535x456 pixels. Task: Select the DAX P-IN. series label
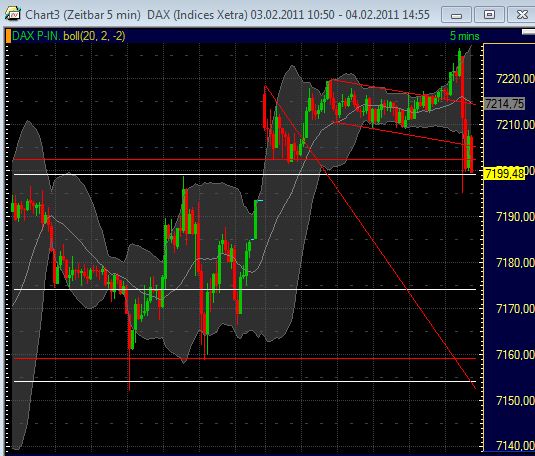pyautogui.click(x=36, y=36)
